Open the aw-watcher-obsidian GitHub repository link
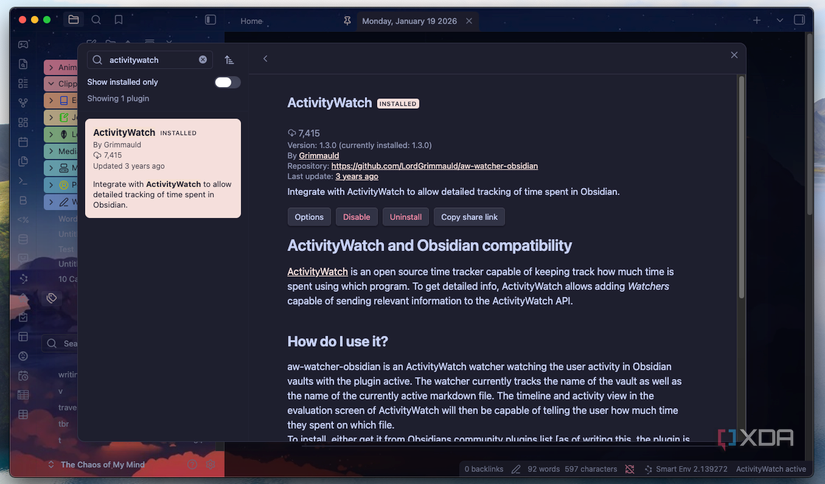This screenshot has height=484, width=825. 435,166
